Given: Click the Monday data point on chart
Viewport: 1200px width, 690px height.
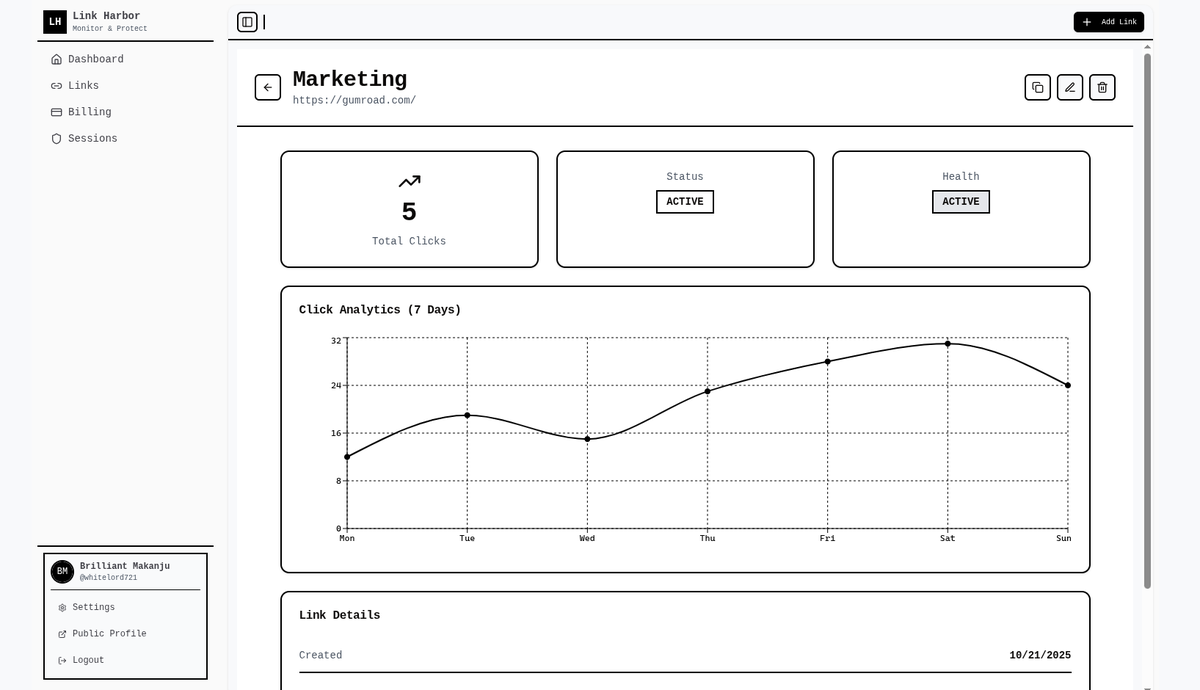Looking at the screenshot, I should point(347,457).
